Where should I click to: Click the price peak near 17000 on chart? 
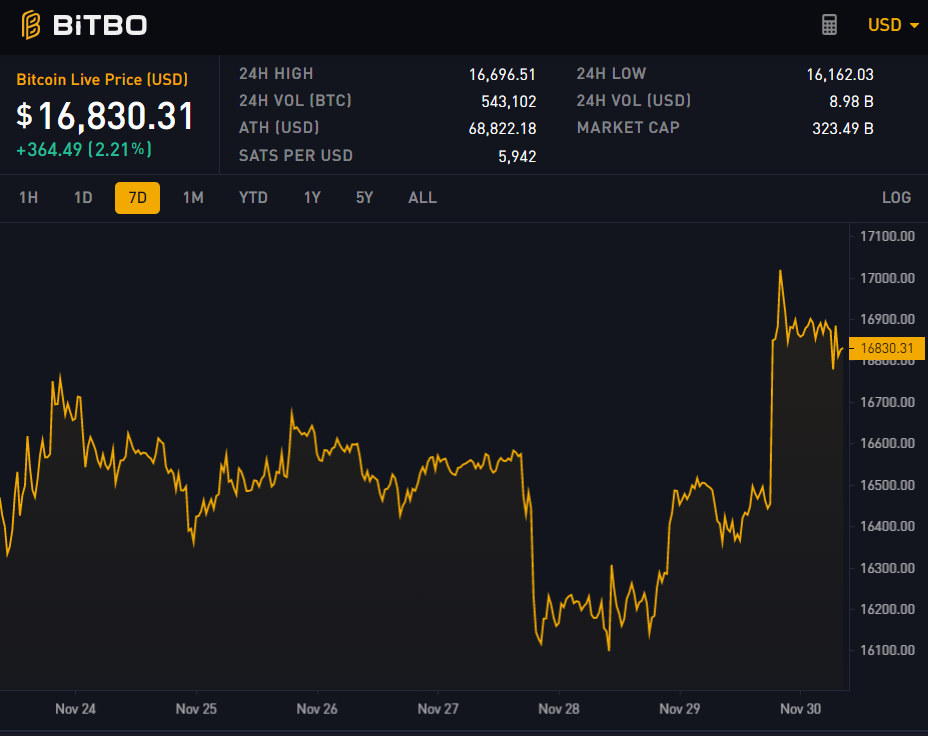click(x=780, y=272)
